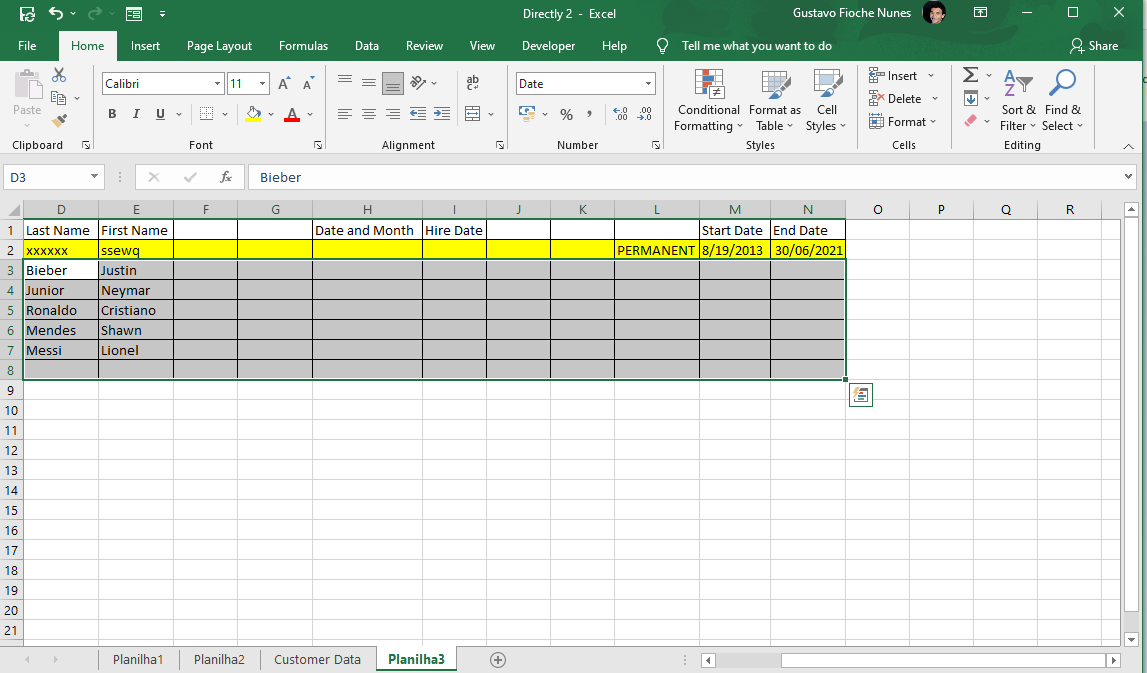Toggle Bold formatting

pos(112,114)
